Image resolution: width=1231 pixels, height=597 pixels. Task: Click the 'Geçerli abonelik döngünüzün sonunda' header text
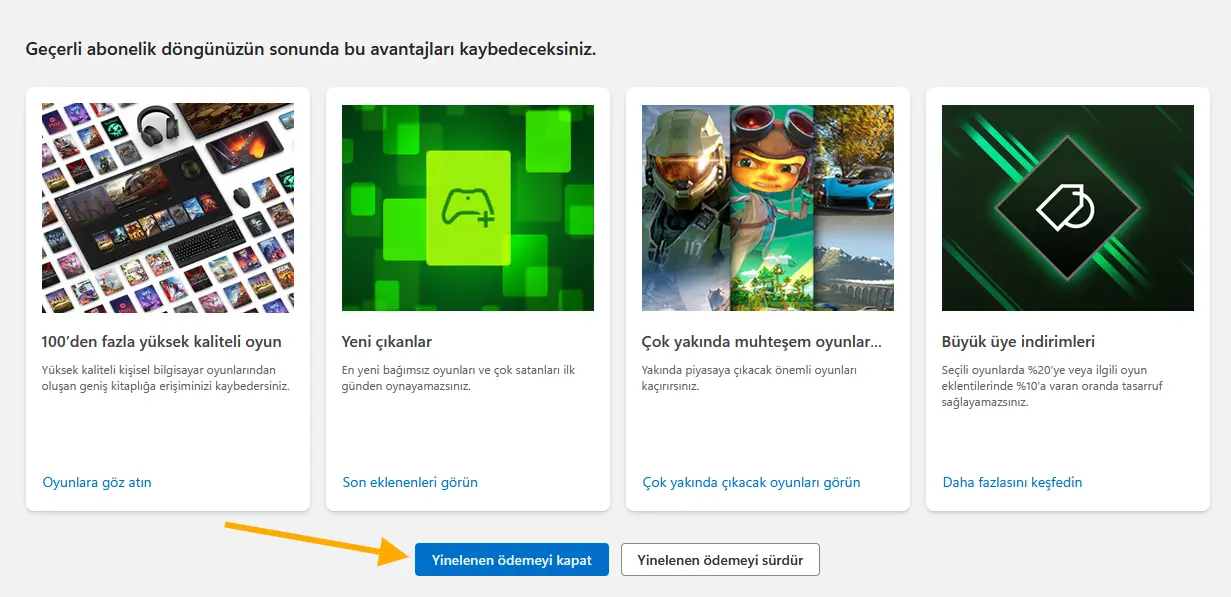pos(310,48)
